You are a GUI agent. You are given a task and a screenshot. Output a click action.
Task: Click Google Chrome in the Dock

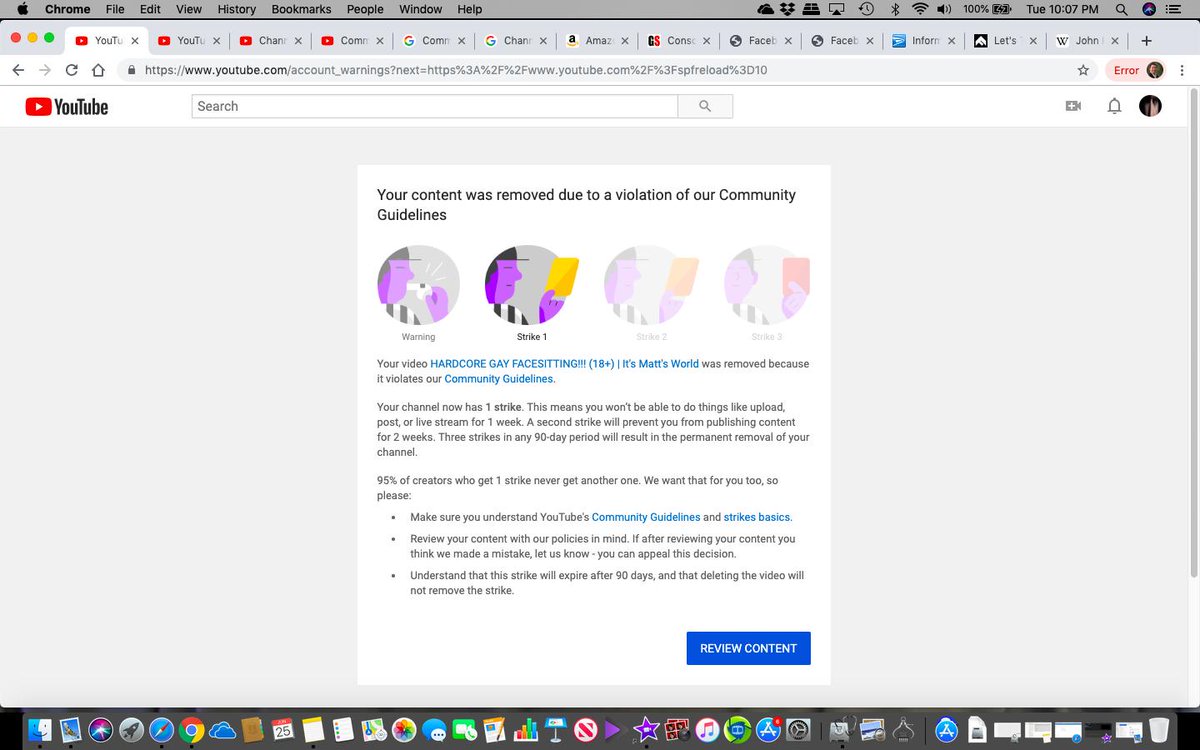point(192,729)
